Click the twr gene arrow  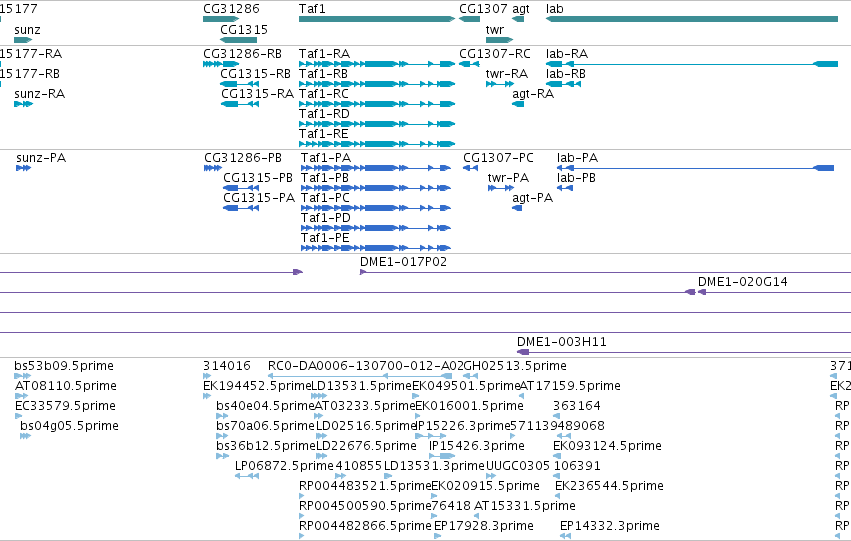(x=499, y=40)
